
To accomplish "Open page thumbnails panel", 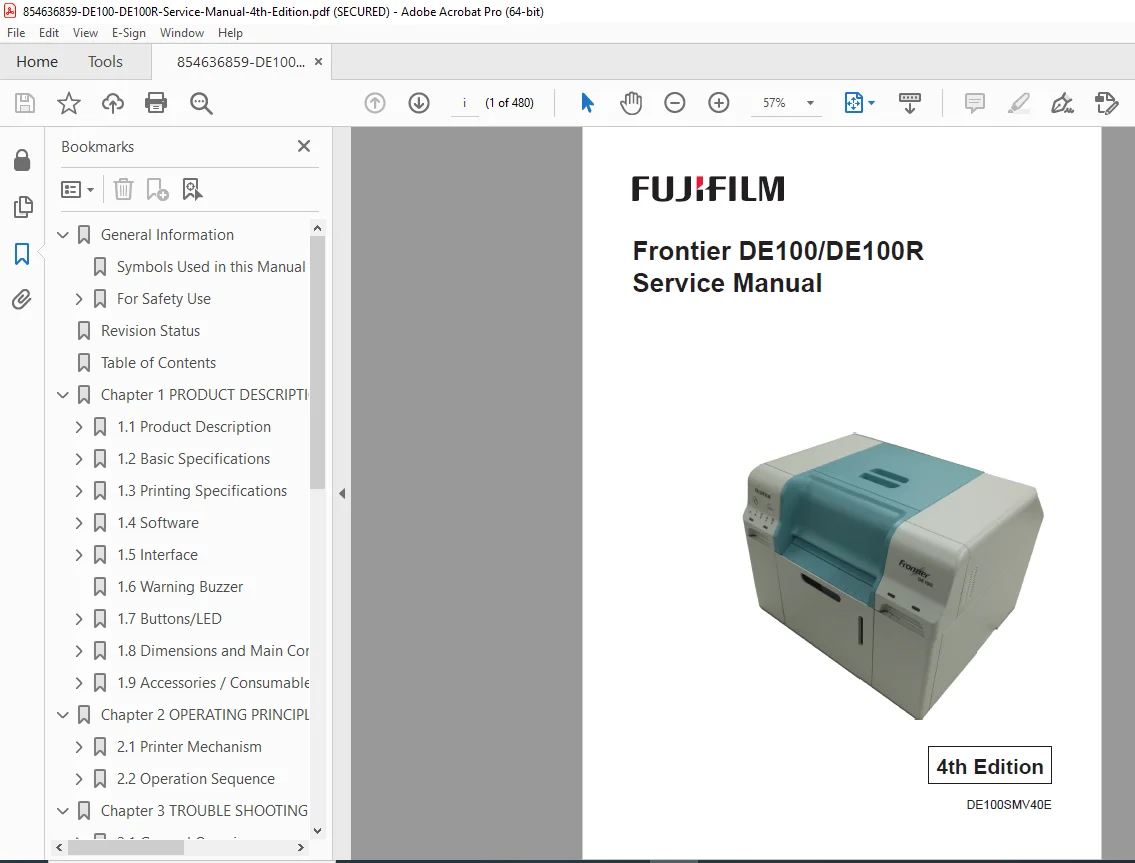I will (x=22, y=207).
